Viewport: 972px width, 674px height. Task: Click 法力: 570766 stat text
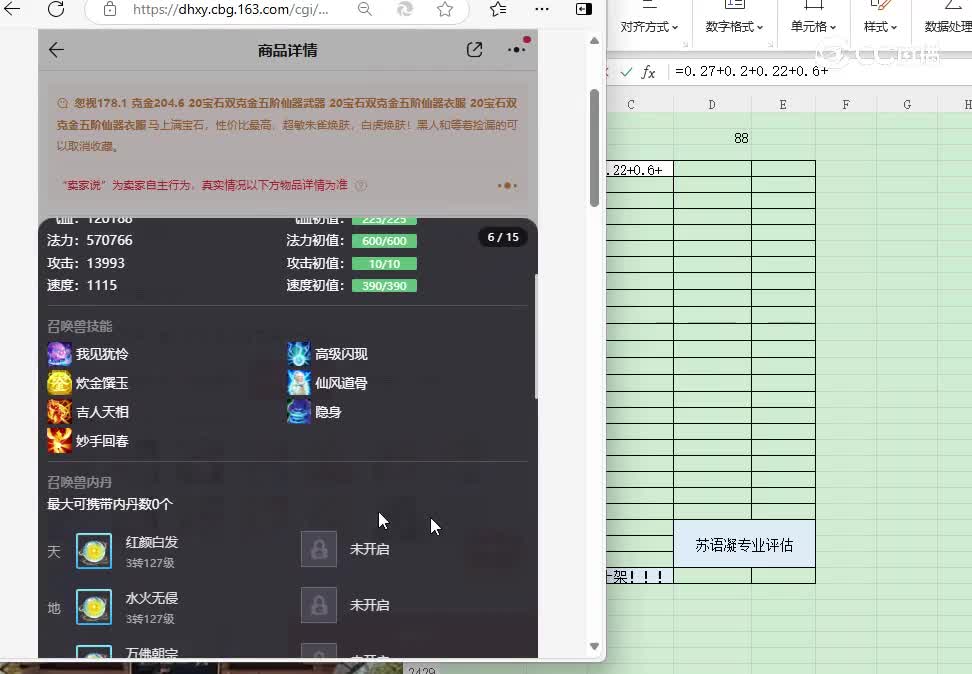coord(90,240)
